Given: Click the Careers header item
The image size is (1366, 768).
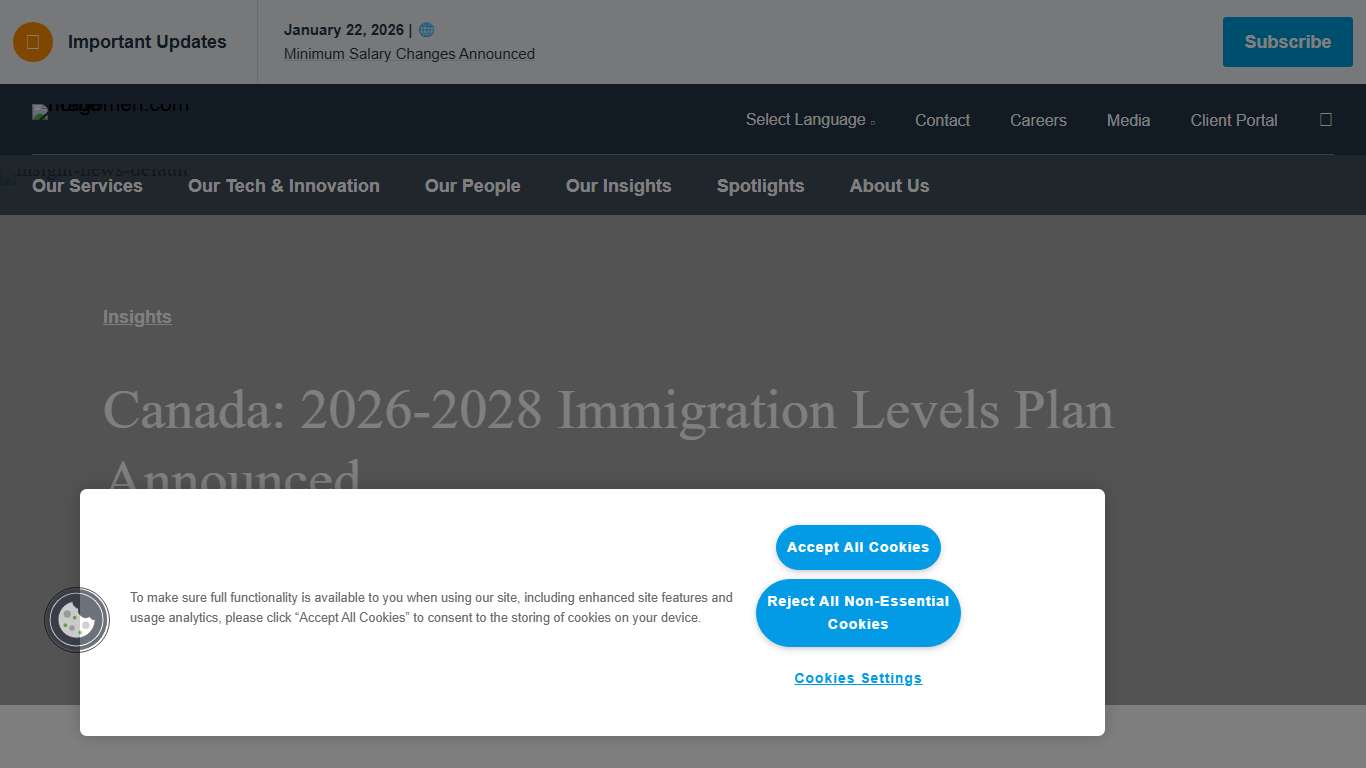Looking at the screenshot, I should (x=1038, y=119).
